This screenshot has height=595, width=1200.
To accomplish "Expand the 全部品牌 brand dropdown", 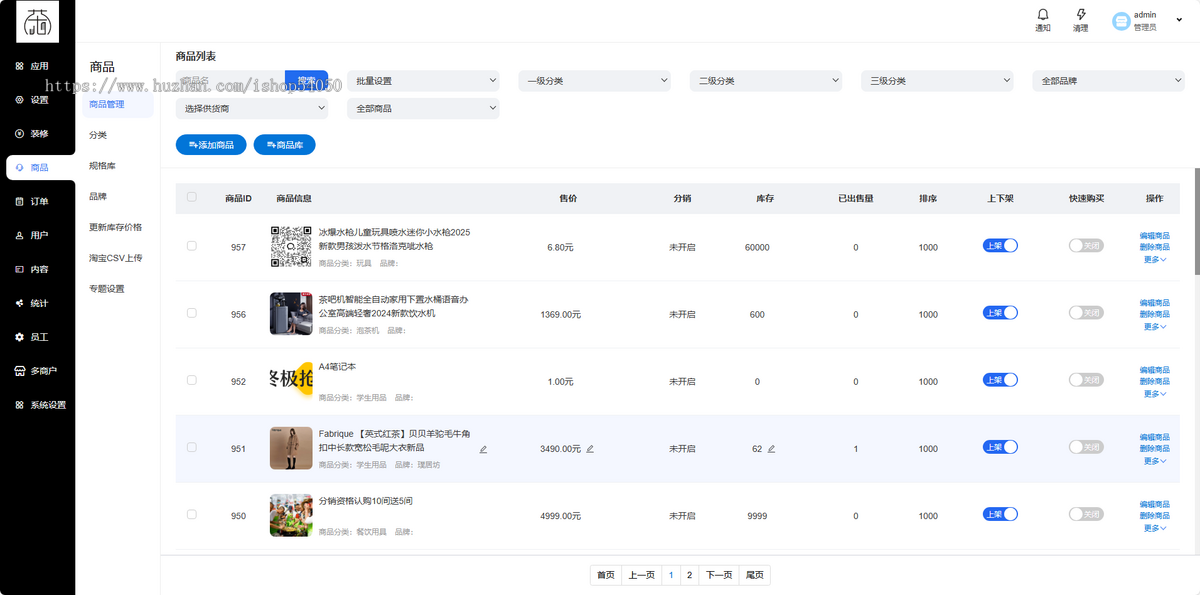I will point(1108,80).
